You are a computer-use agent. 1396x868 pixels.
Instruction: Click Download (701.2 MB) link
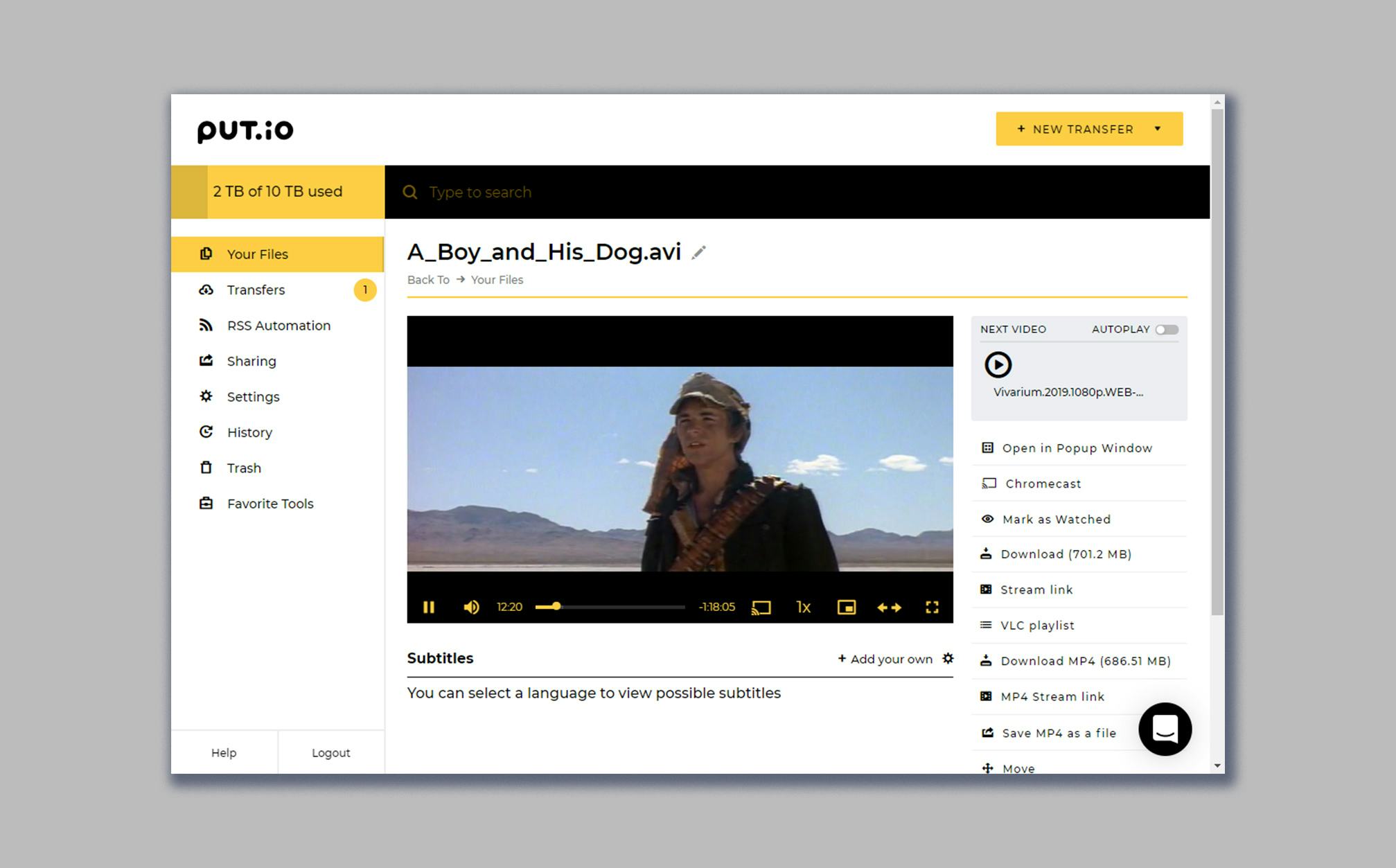[1066, 554]
